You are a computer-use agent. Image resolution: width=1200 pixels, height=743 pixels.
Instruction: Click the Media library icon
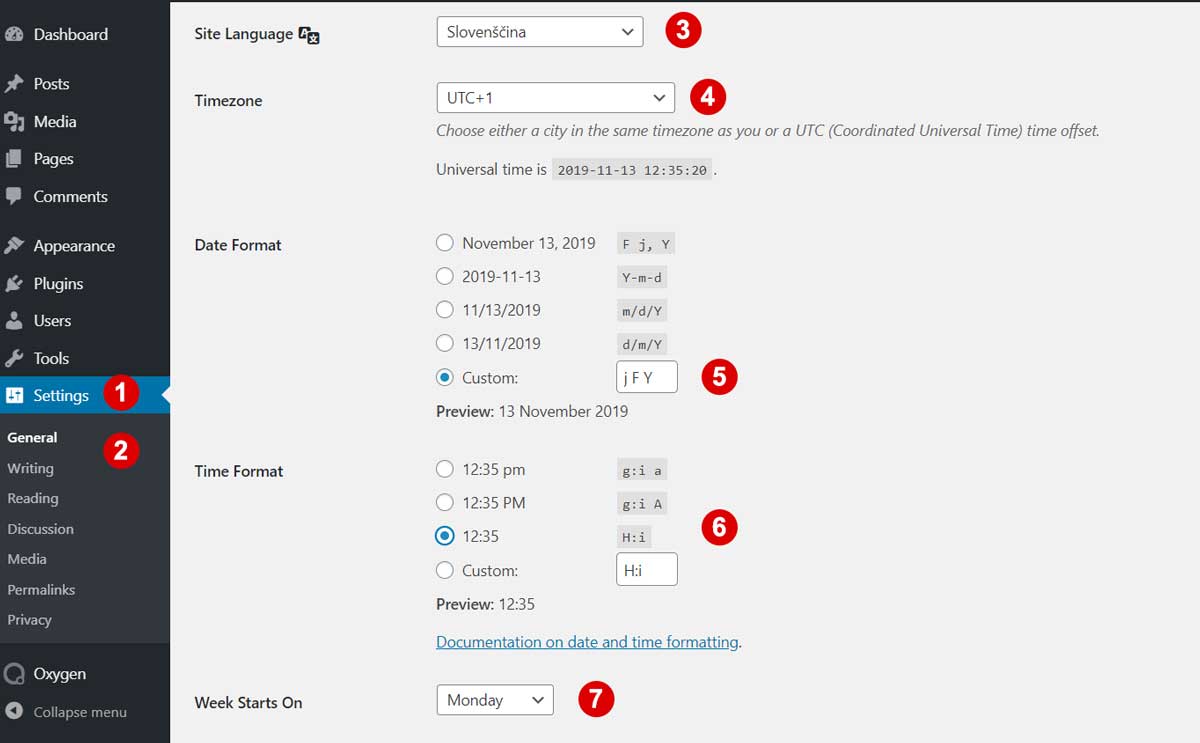tap(14, 121)
